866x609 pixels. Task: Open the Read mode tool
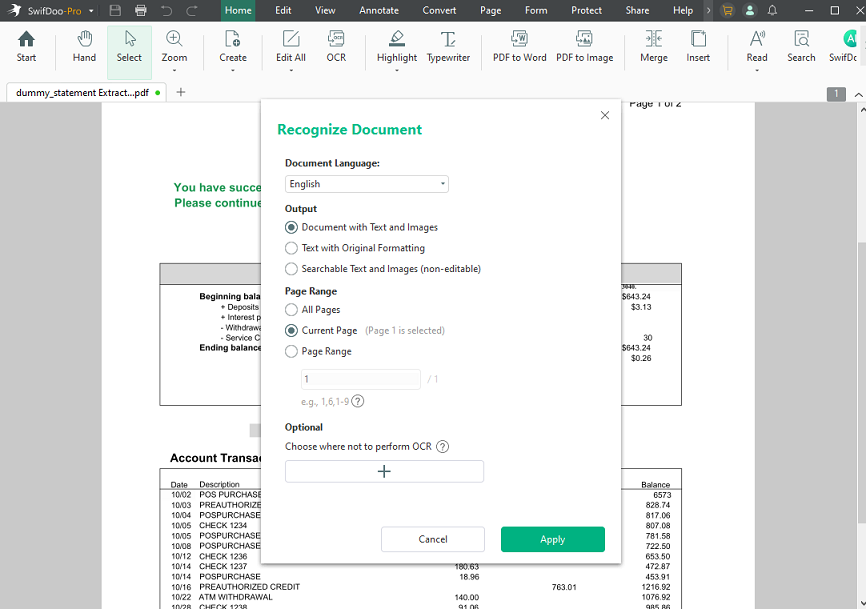(757, 47)
